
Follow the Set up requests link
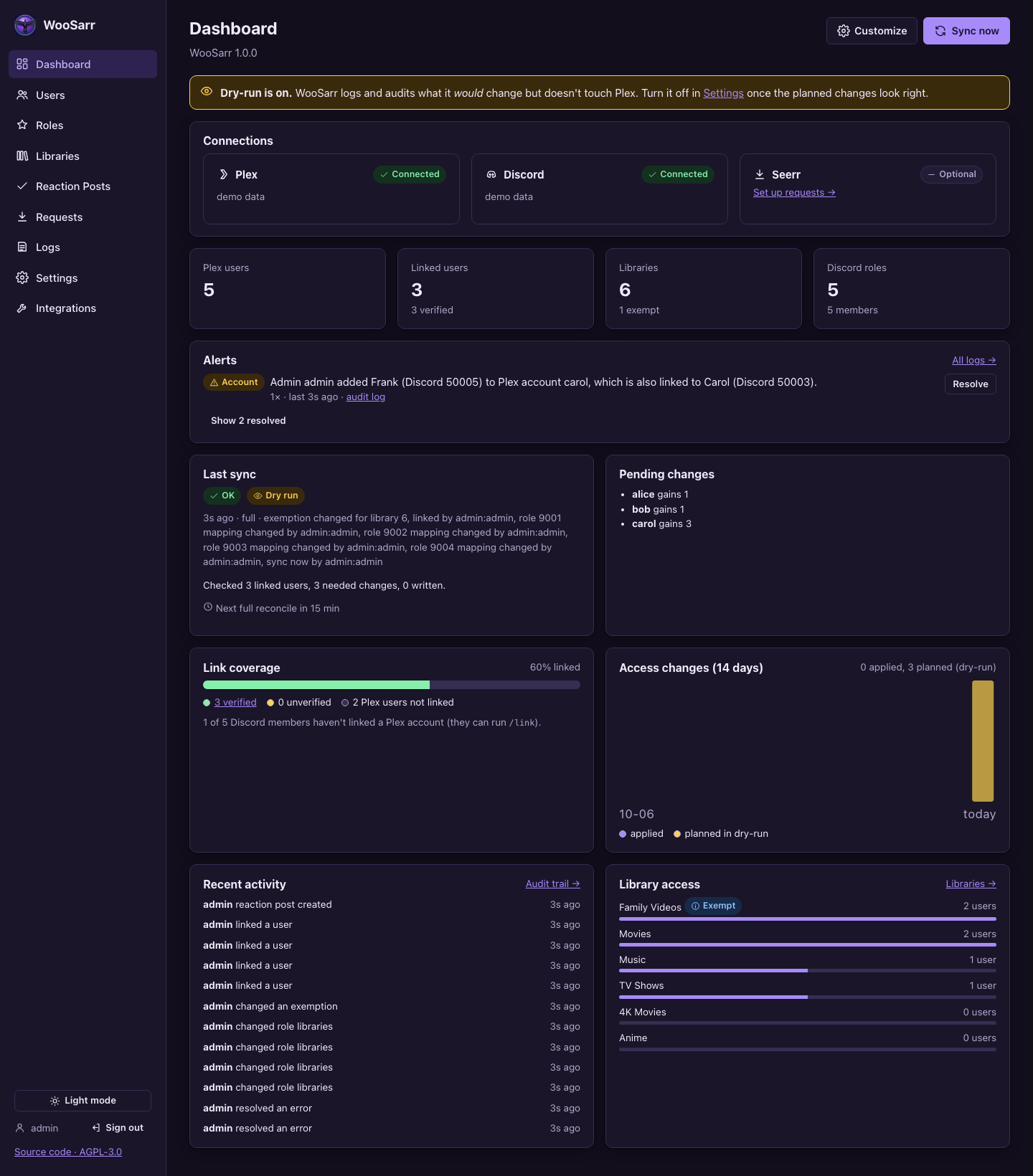point(794,192)
